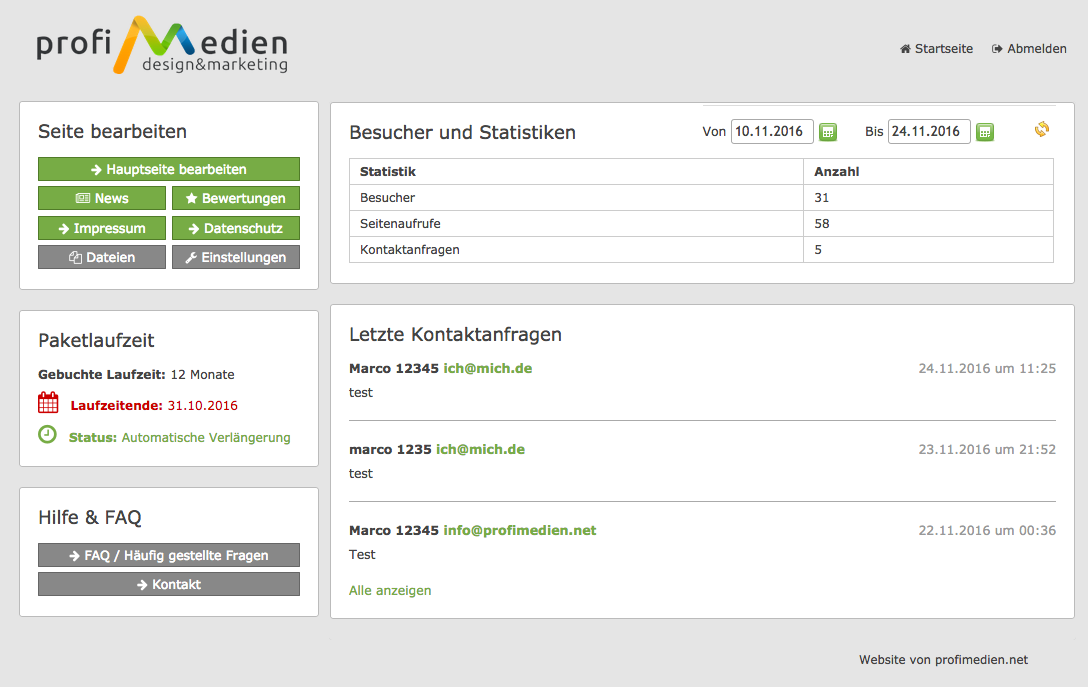The width and height of the screenshot is (1088, 687).
Task: Show all requests via Alle anzeigen
Action: 390,590
